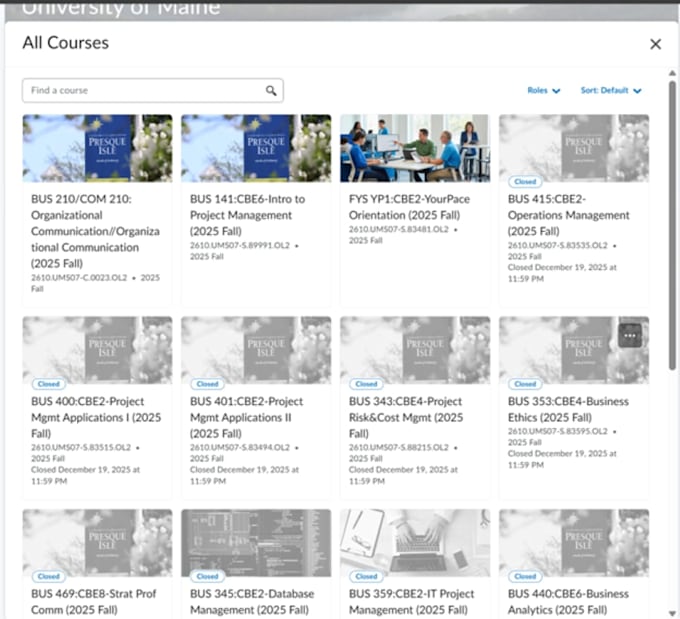Click code 2610.UMS07-S.89991.OL2 under BUS 141
The height and width of the screenshot is (619, 680).
240,245
